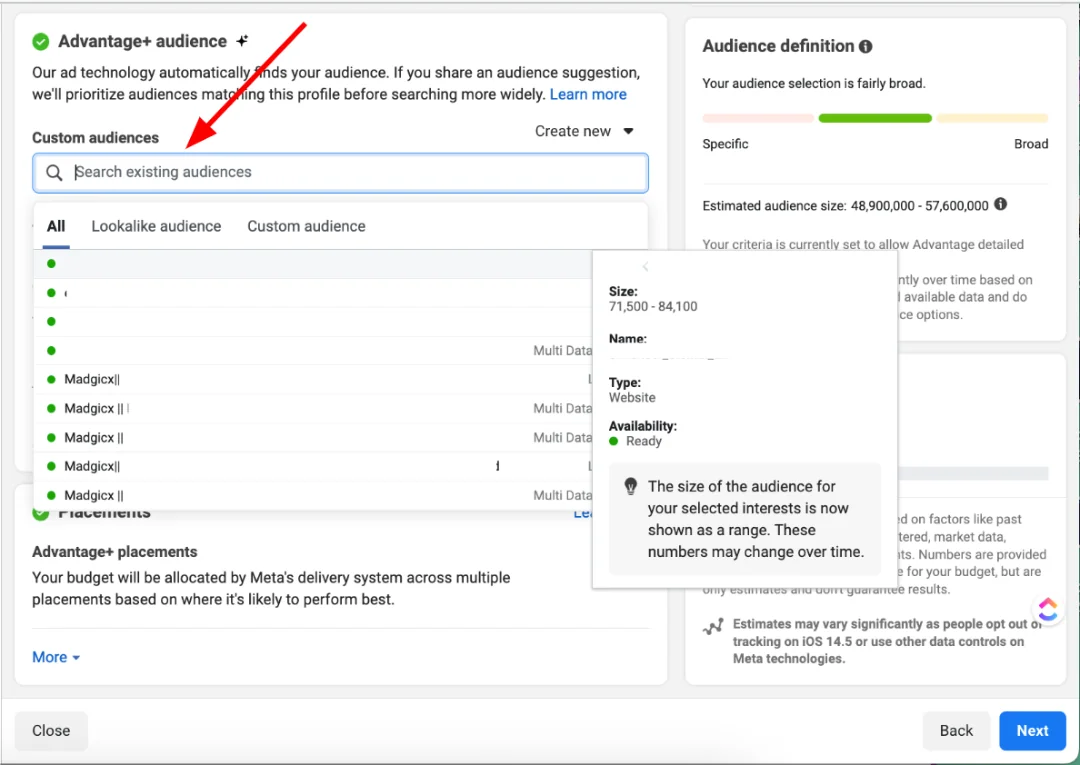Viewport: 1080px width, 765px height.
Task: Open the Create new dropdown
Action: [x=584, y=131]
